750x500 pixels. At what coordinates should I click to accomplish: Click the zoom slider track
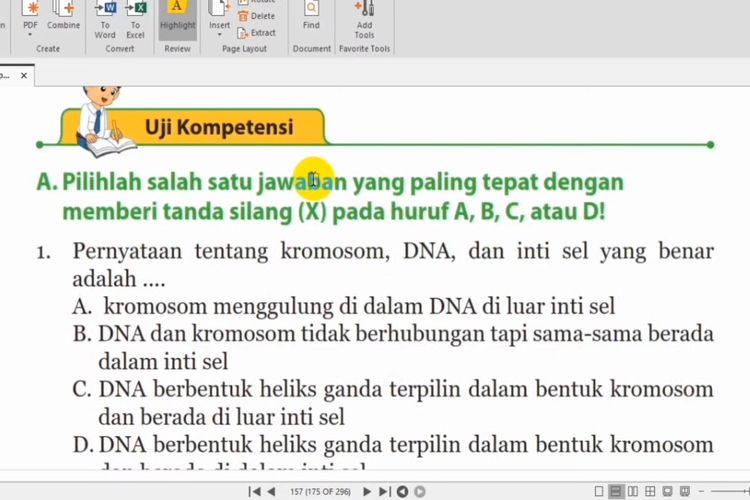coord(730,491)
